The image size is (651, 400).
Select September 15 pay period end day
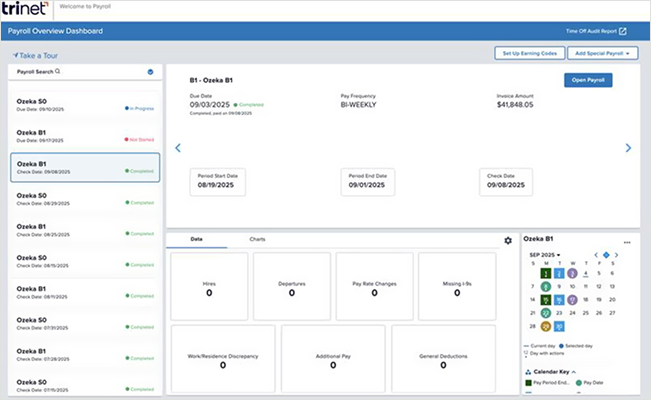tap(546, 299)
